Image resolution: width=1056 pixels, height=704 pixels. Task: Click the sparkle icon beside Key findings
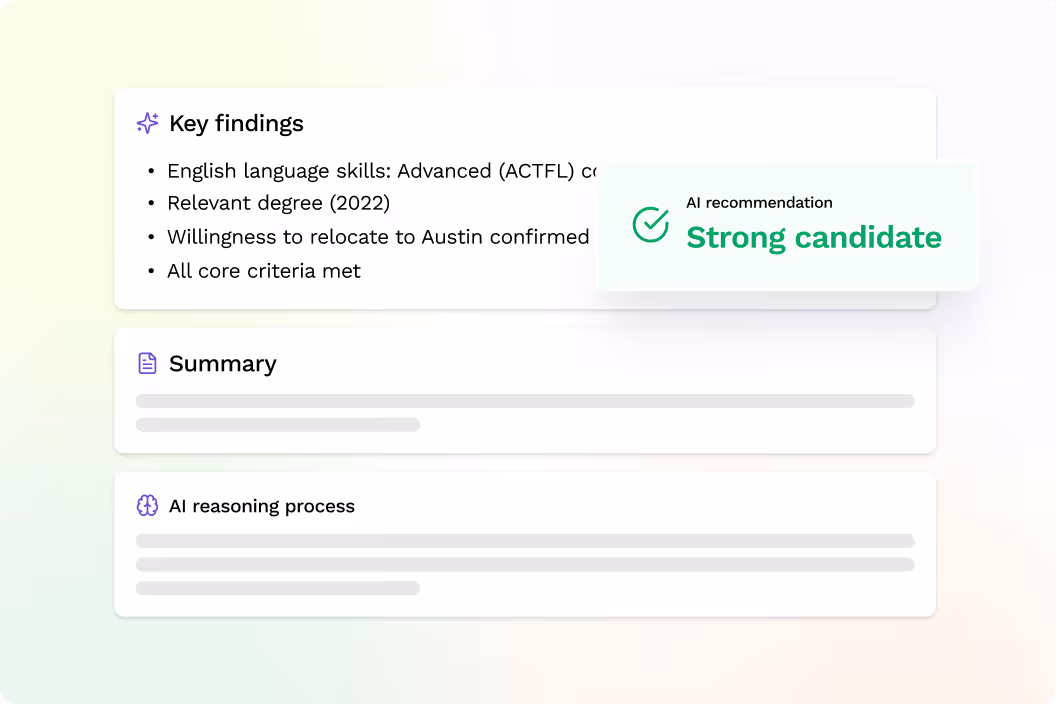tap(147, 123)
